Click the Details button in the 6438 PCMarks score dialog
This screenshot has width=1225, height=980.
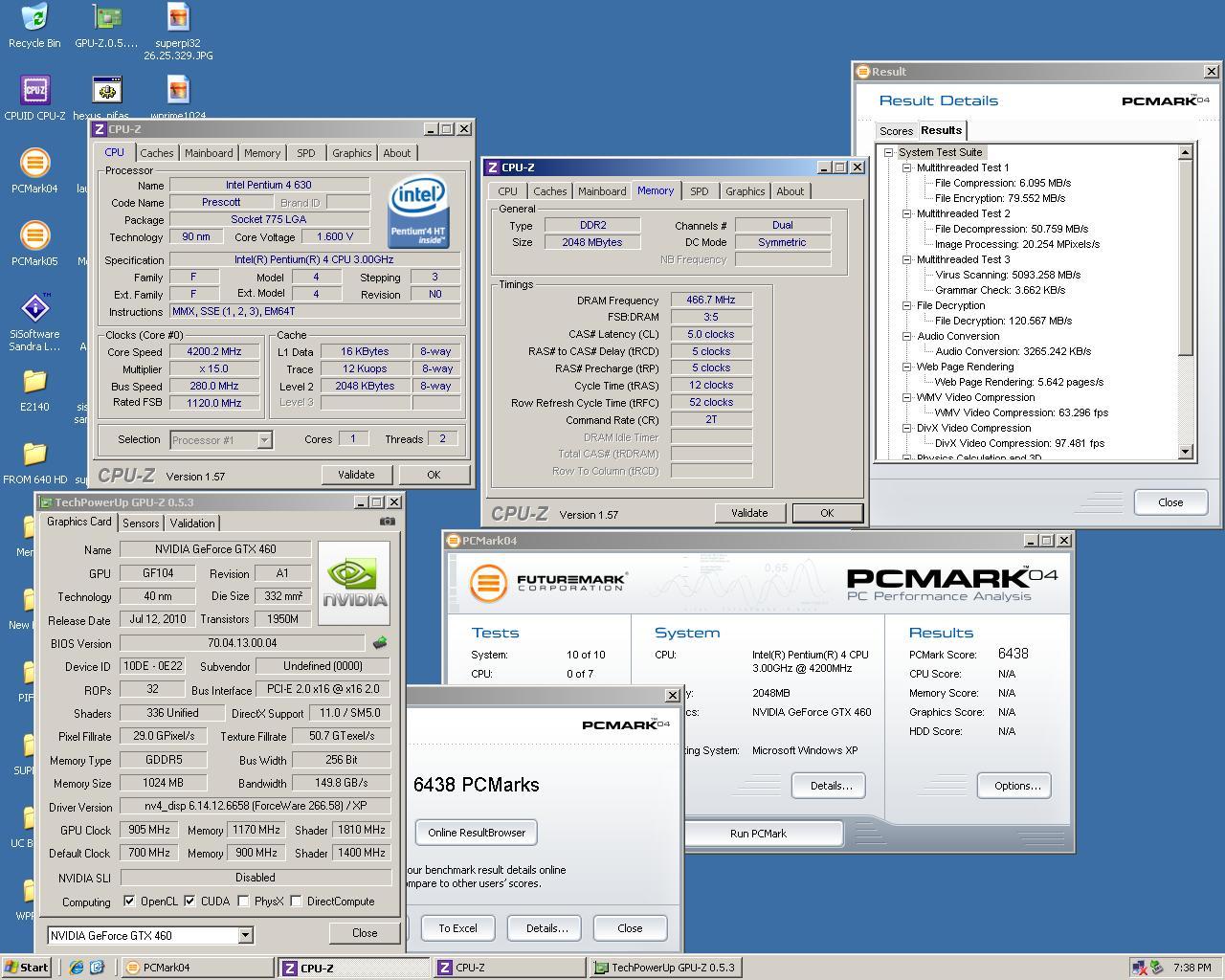545,928
